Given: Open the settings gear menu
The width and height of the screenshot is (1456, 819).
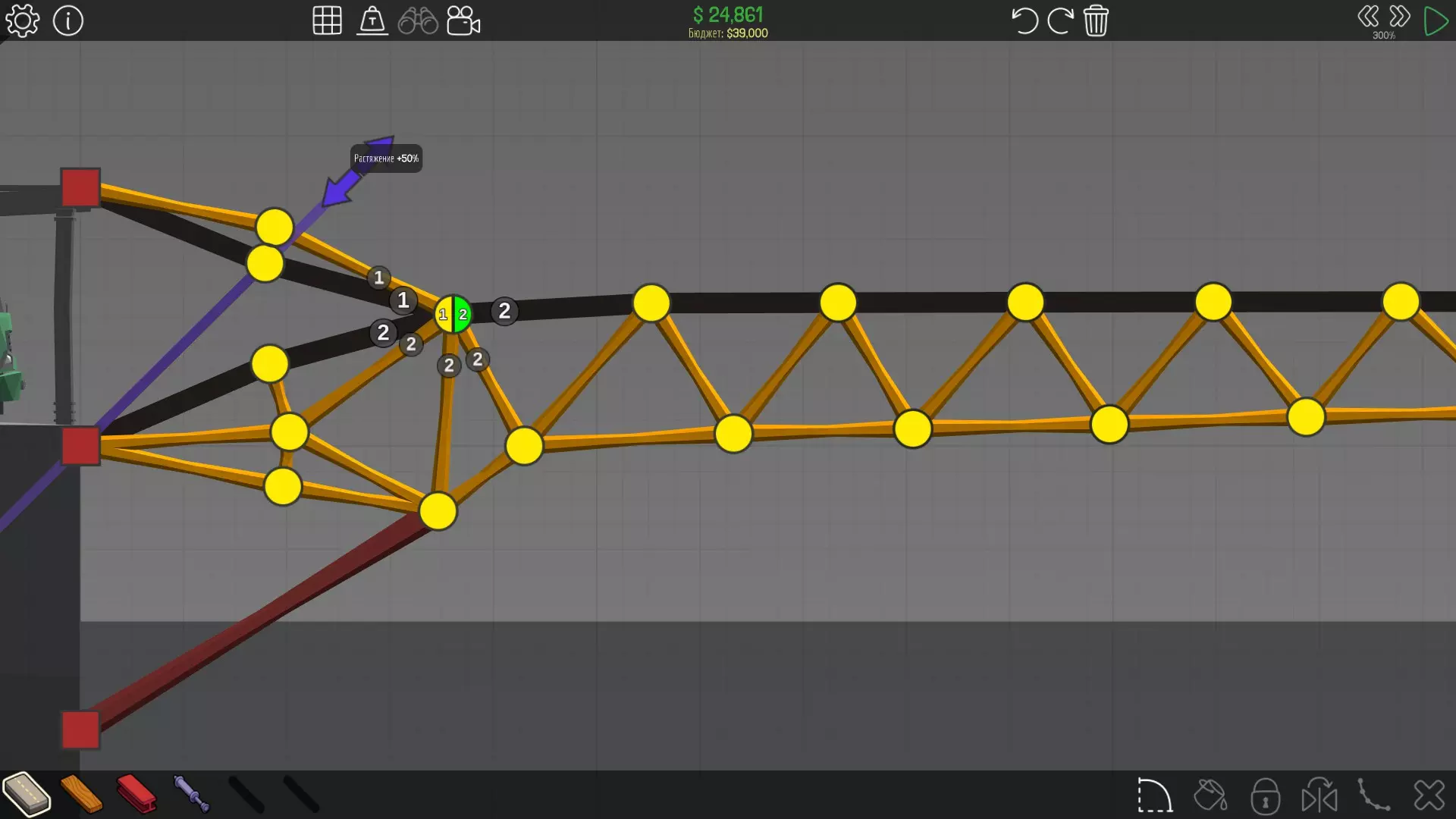Looking at the screenshot, I should [22, 21].
